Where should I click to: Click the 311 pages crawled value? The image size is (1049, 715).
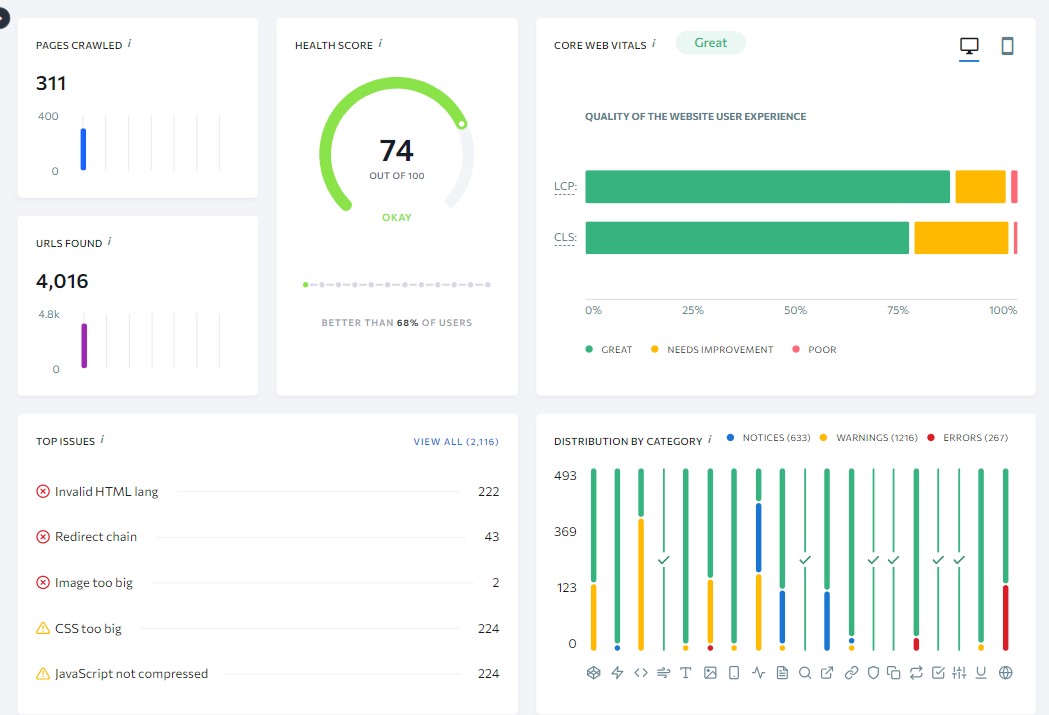tap(51, 83)
